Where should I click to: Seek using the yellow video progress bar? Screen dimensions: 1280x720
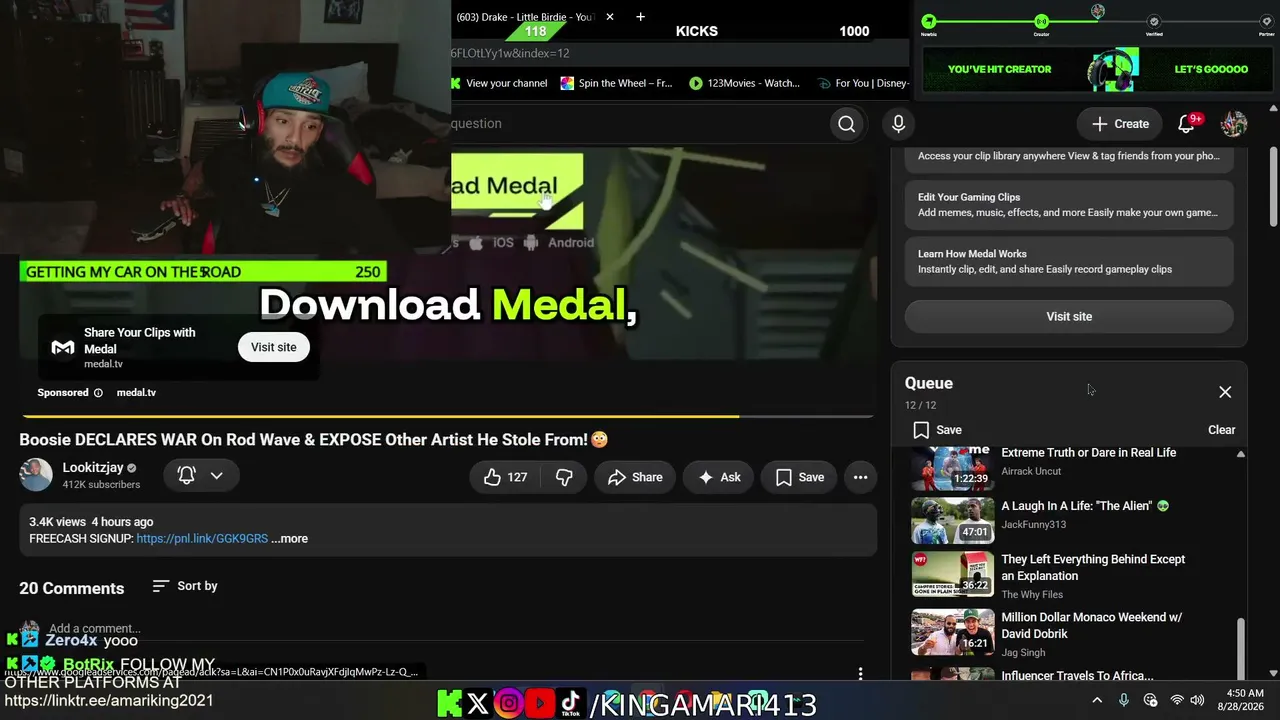pos(447,416)
